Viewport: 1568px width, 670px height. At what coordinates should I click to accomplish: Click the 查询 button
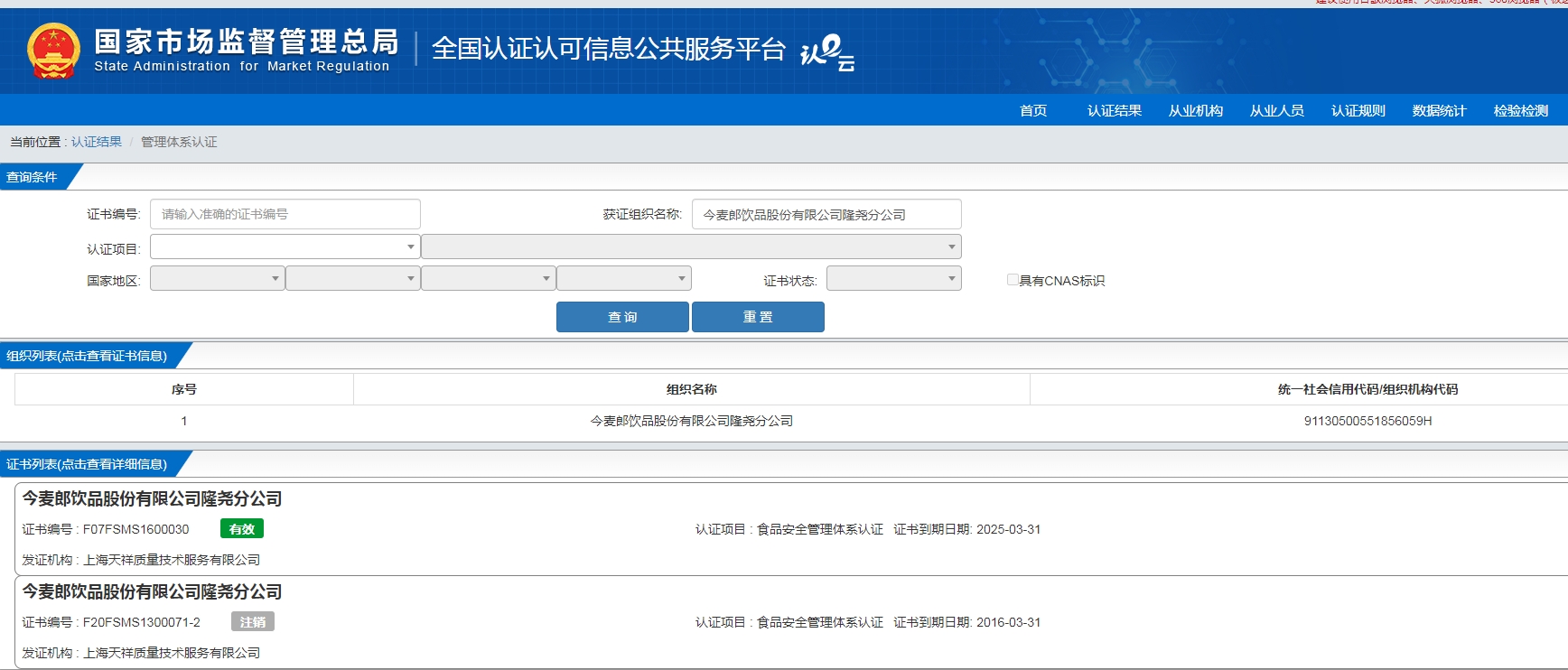[622, 317]
